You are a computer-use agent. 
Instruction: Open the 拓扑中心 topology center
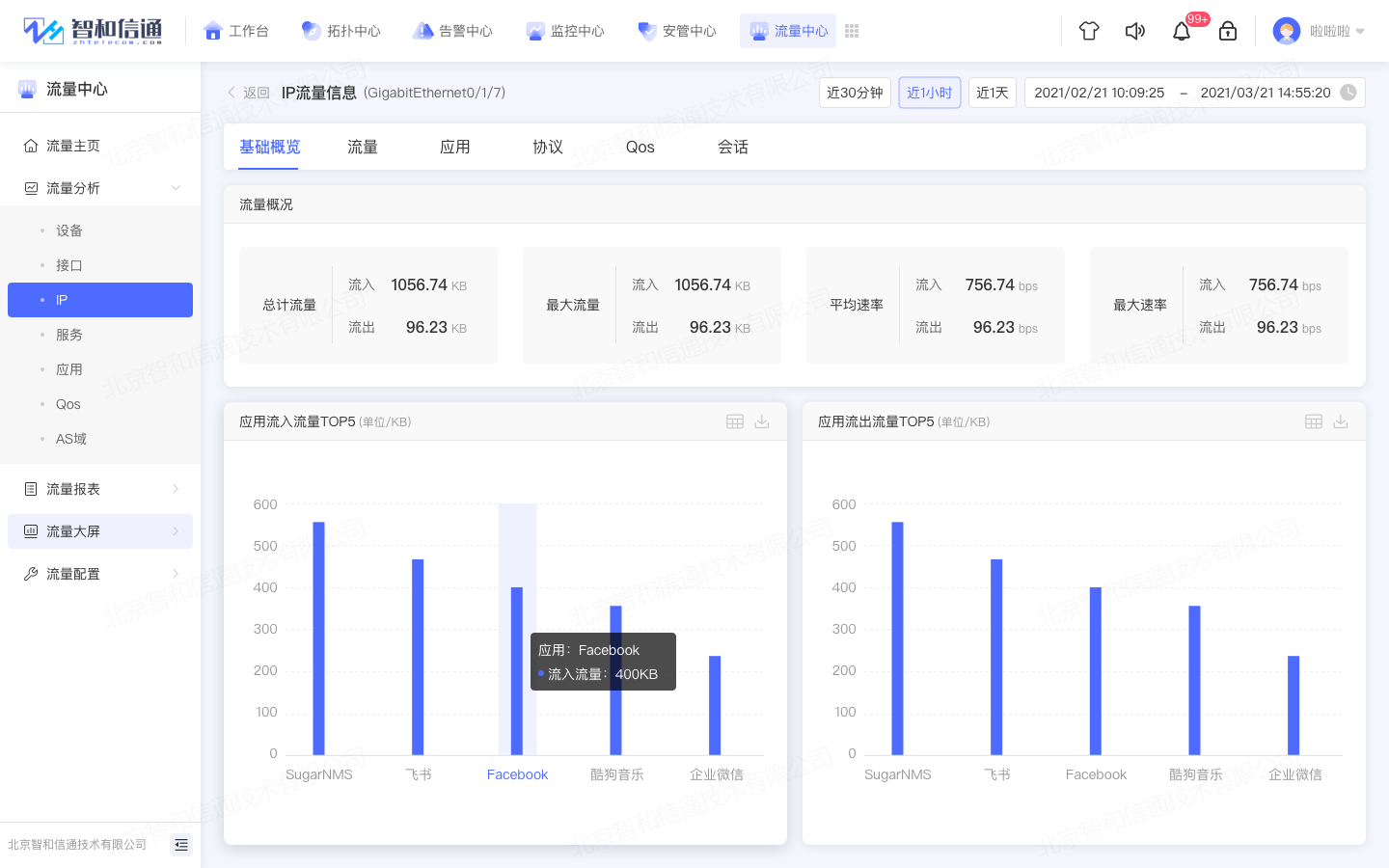tap(341, 31)
